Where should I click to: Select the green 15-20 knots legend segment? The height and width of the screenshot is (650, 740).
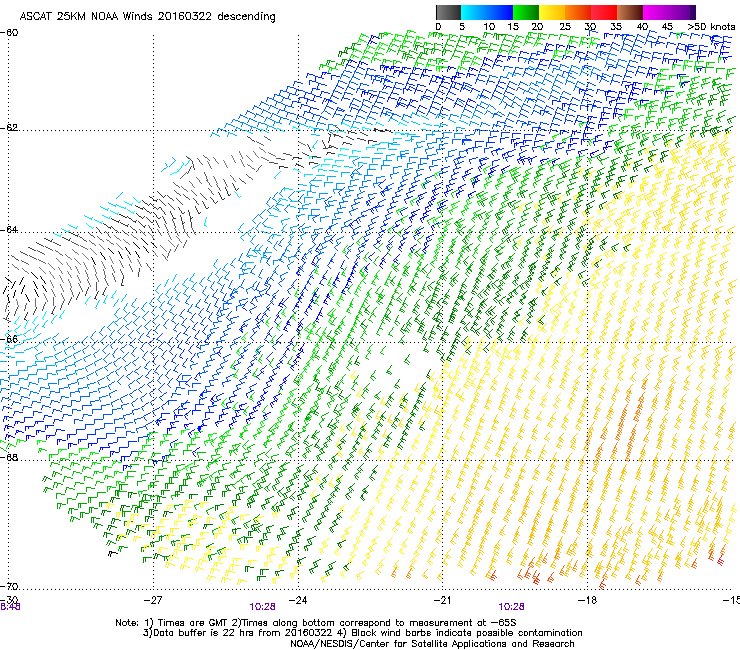[526, 12]
